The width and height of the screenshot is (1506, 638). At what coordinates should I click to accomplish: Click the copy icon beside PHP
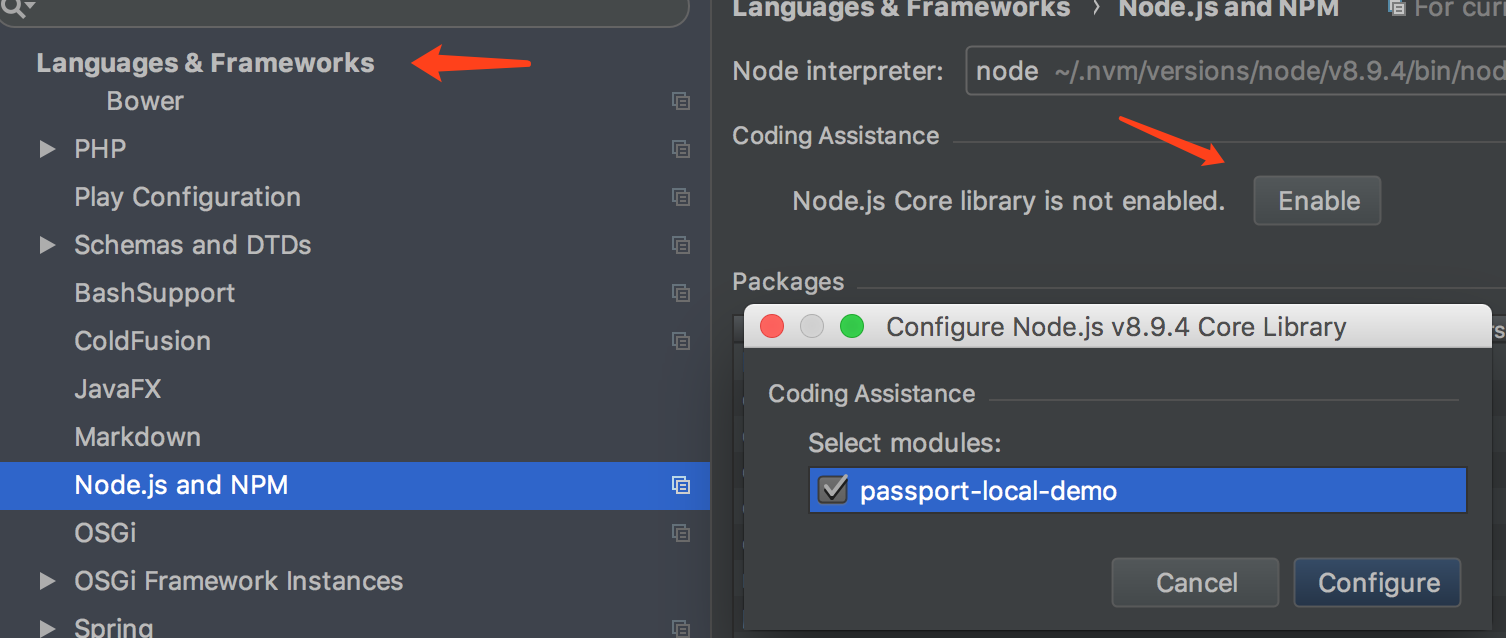681,149
